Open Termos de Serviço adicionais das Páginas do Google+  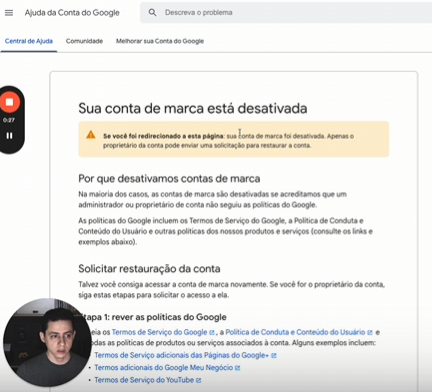(181, 355)
